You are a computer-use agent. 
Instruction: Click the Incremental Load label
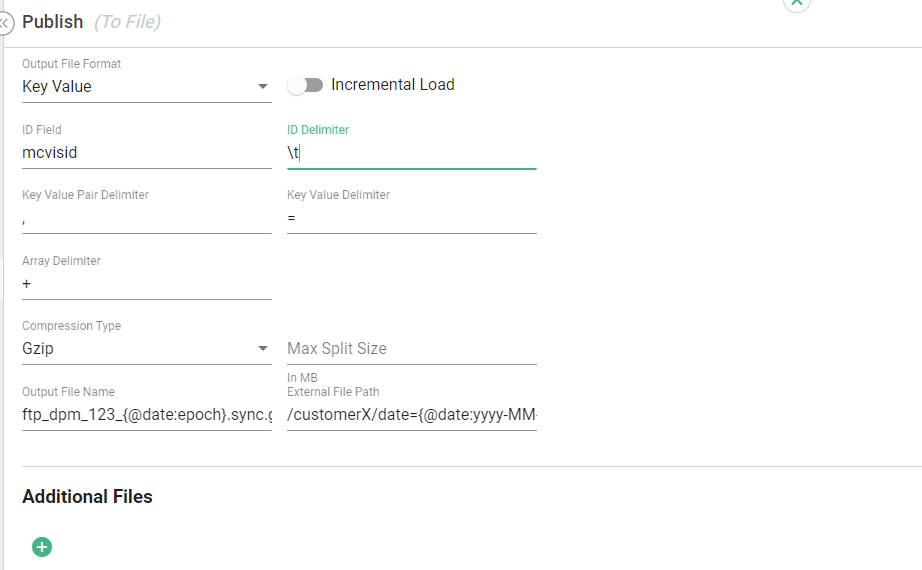tap(392, 85)
